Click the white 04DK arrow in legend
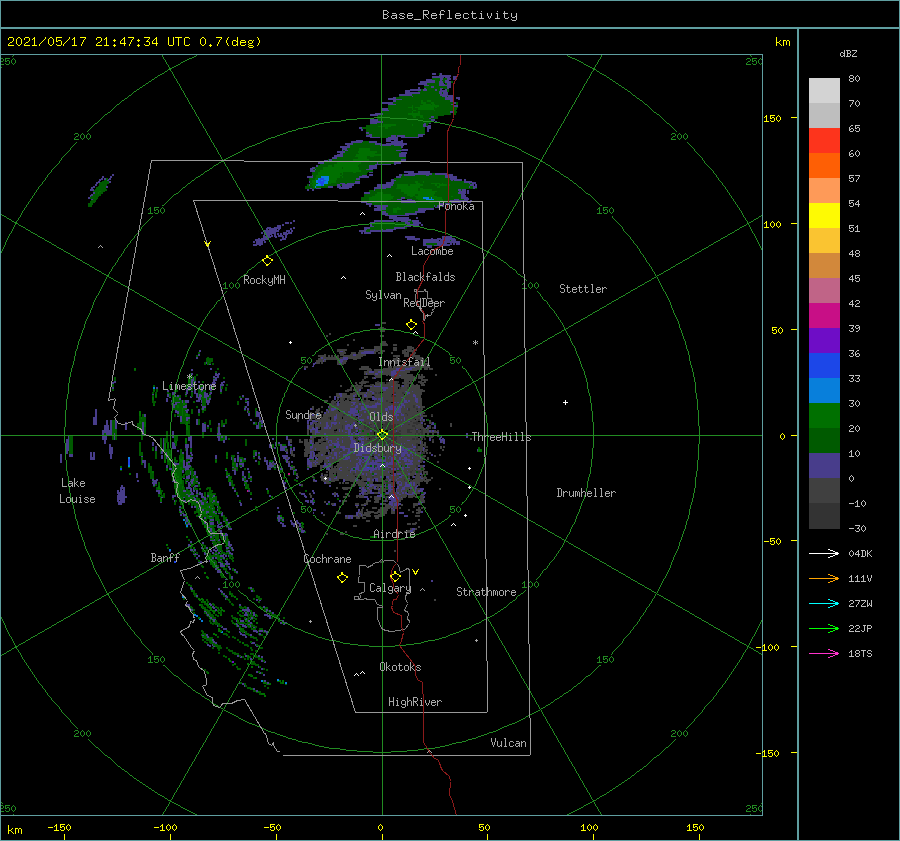 [824, 553]
